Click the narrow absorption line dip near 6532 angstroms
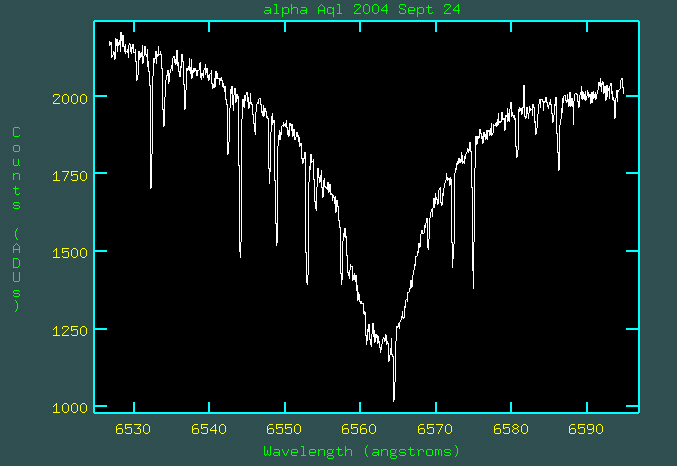The width and height of the screenshot is (677, 466). pos(151,187)
